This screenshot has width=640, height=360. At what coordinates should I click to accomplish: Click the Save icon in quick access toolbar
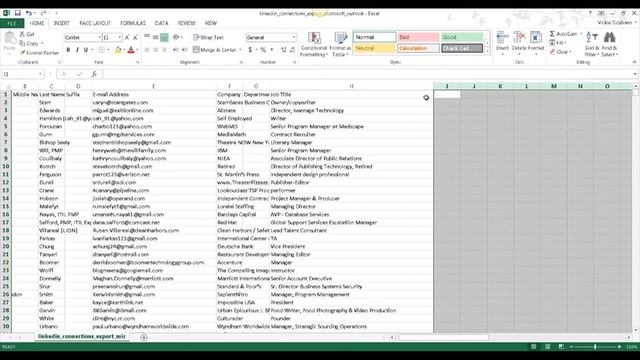(x=18, y=13)
